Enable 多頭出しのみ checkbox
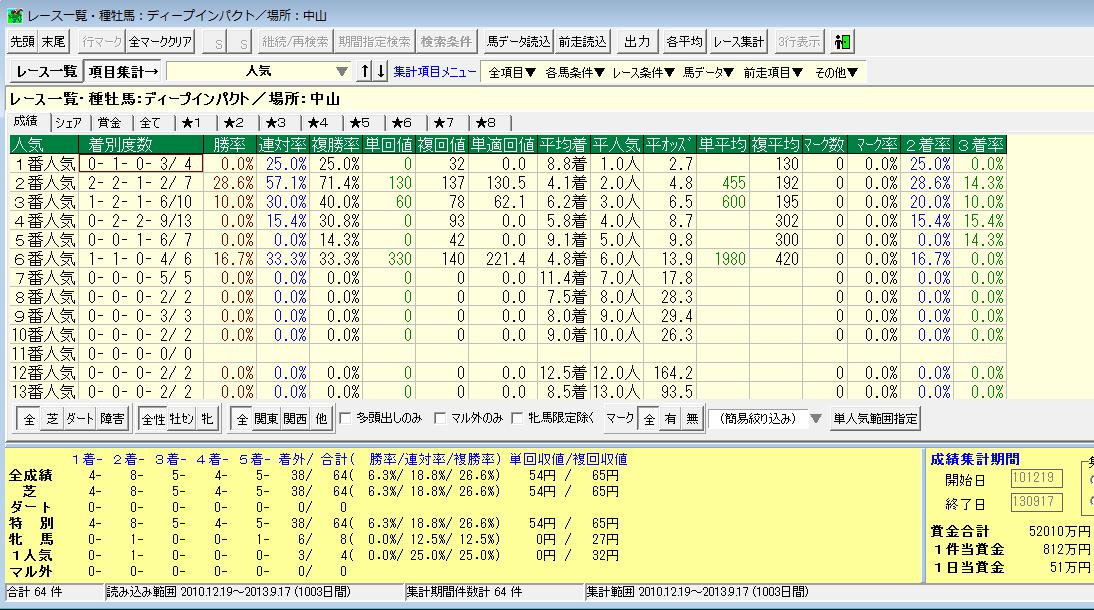 point(345,418)
